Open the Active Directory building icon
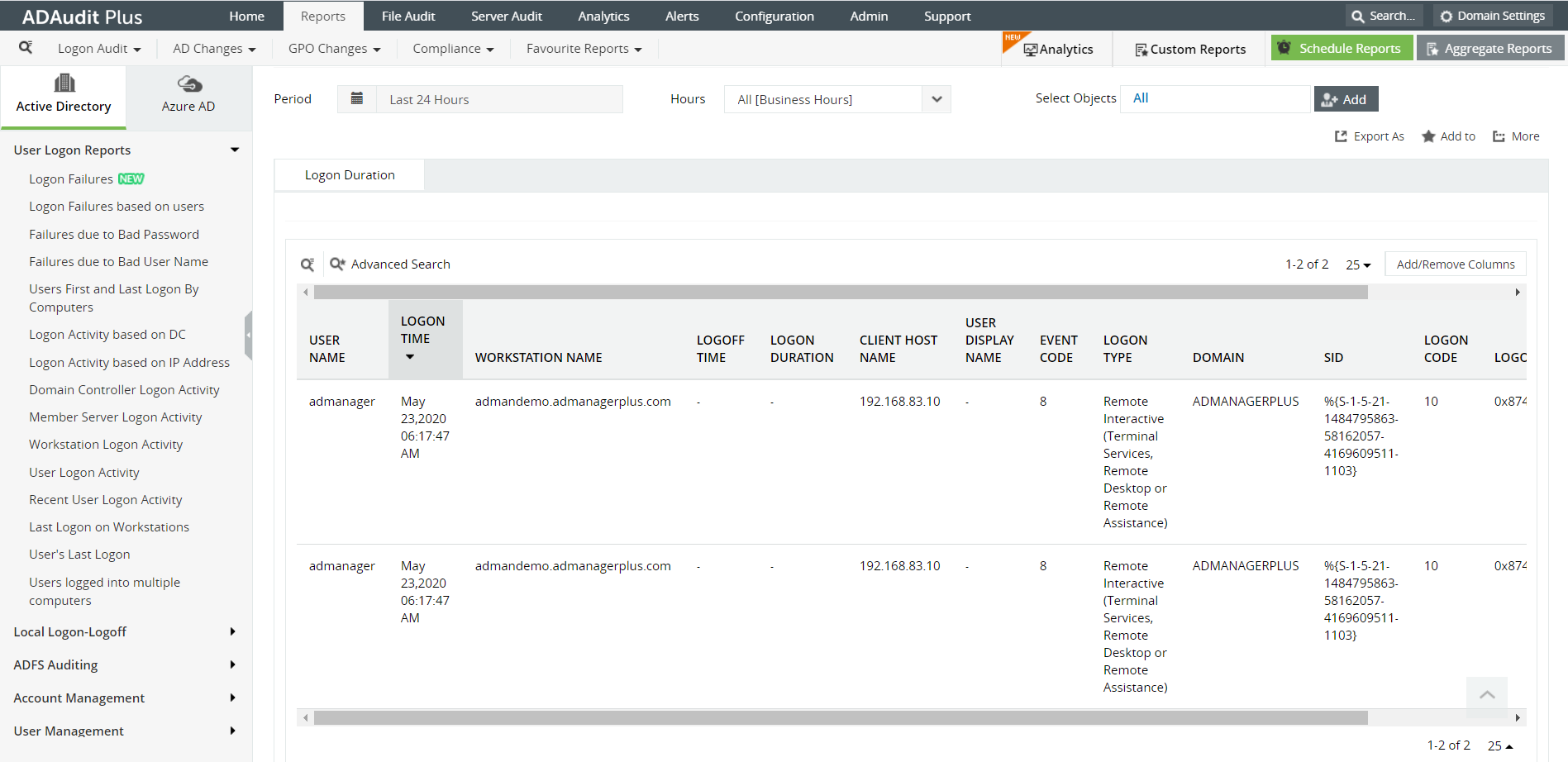 (64, 83)
